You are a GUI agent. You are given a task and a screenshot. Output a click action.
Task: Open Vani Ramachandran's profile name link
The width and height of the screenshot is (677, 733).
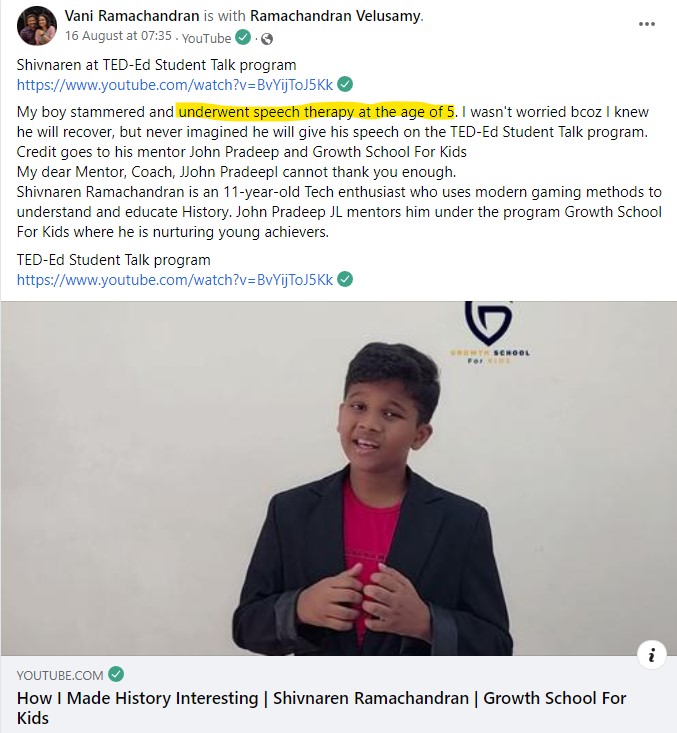132,16
